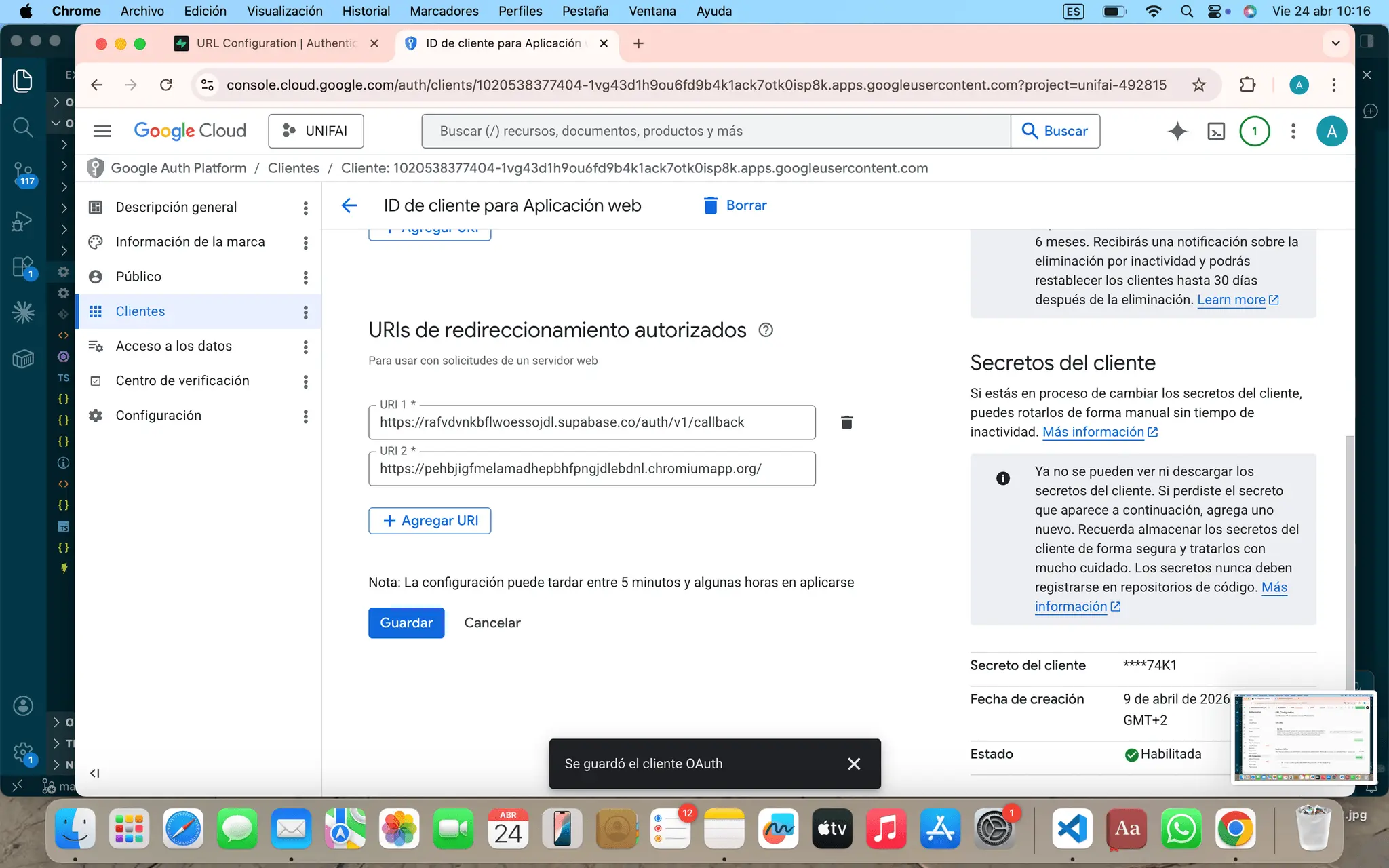Open Clientes options three-dot menu

coord(306,311)
